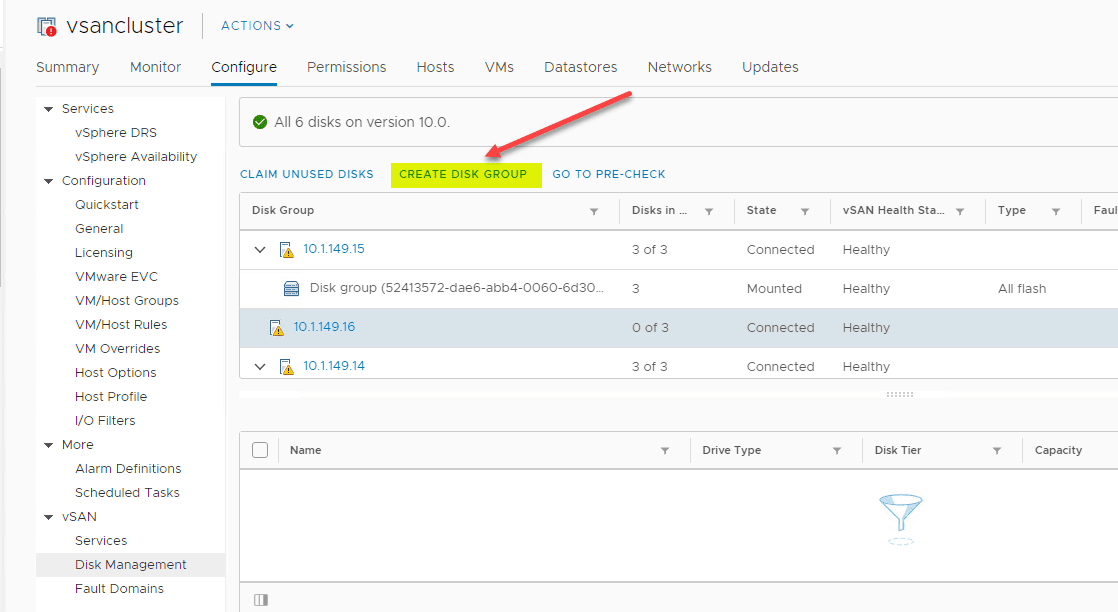Collapse the vSAN tree section
The height and width of the screenshot is (612, 1118).
(48, 517)
